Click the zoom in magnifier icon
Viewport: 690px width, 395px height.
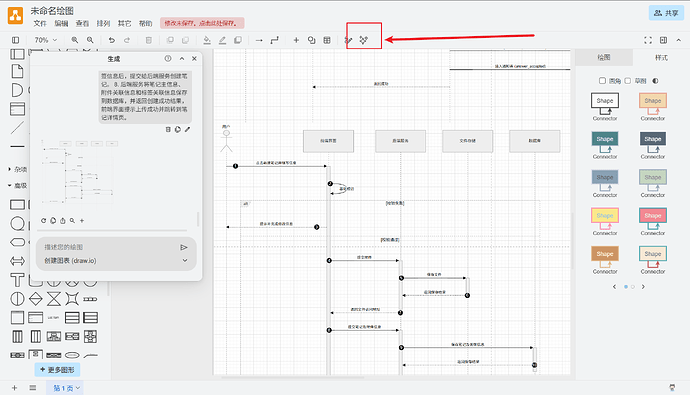[x=75, y=40]
